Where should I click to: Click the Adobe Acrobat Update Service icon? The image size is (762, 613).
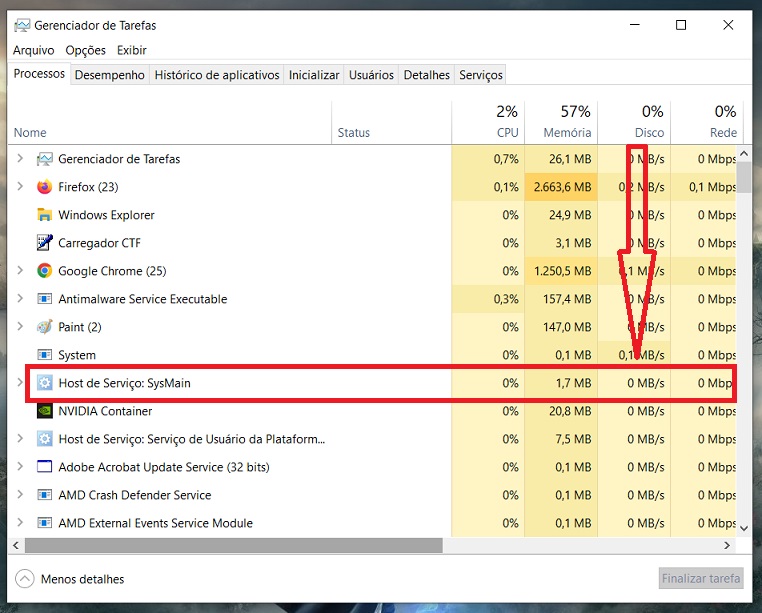tap(45, 467)
